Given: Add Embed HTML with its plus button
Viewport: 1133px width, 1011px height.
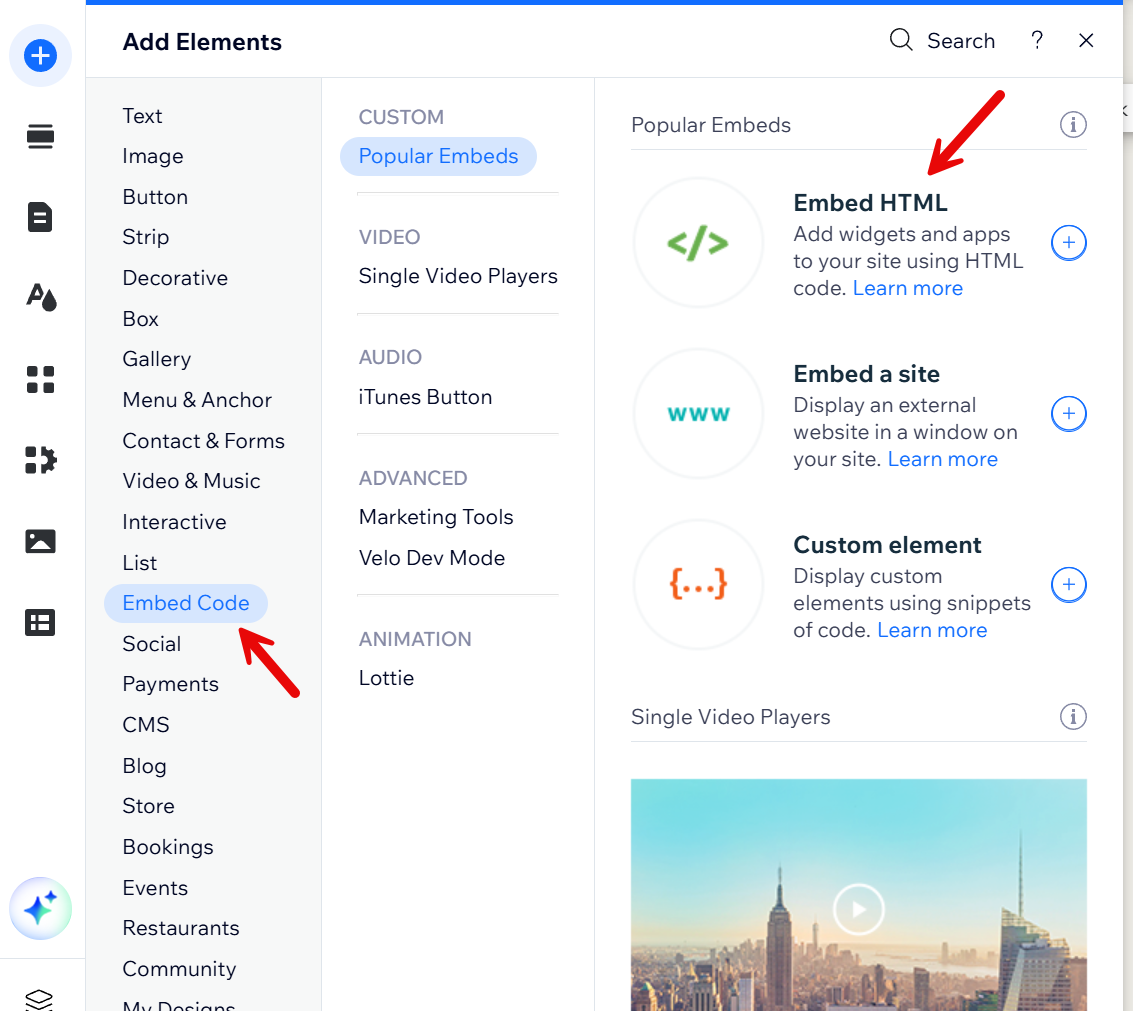Looking at the screenshot, I should [1068, 242].
